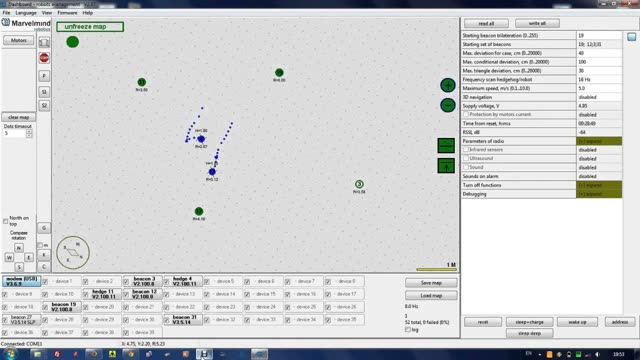Click the S2 tool button

coord(44,105)
